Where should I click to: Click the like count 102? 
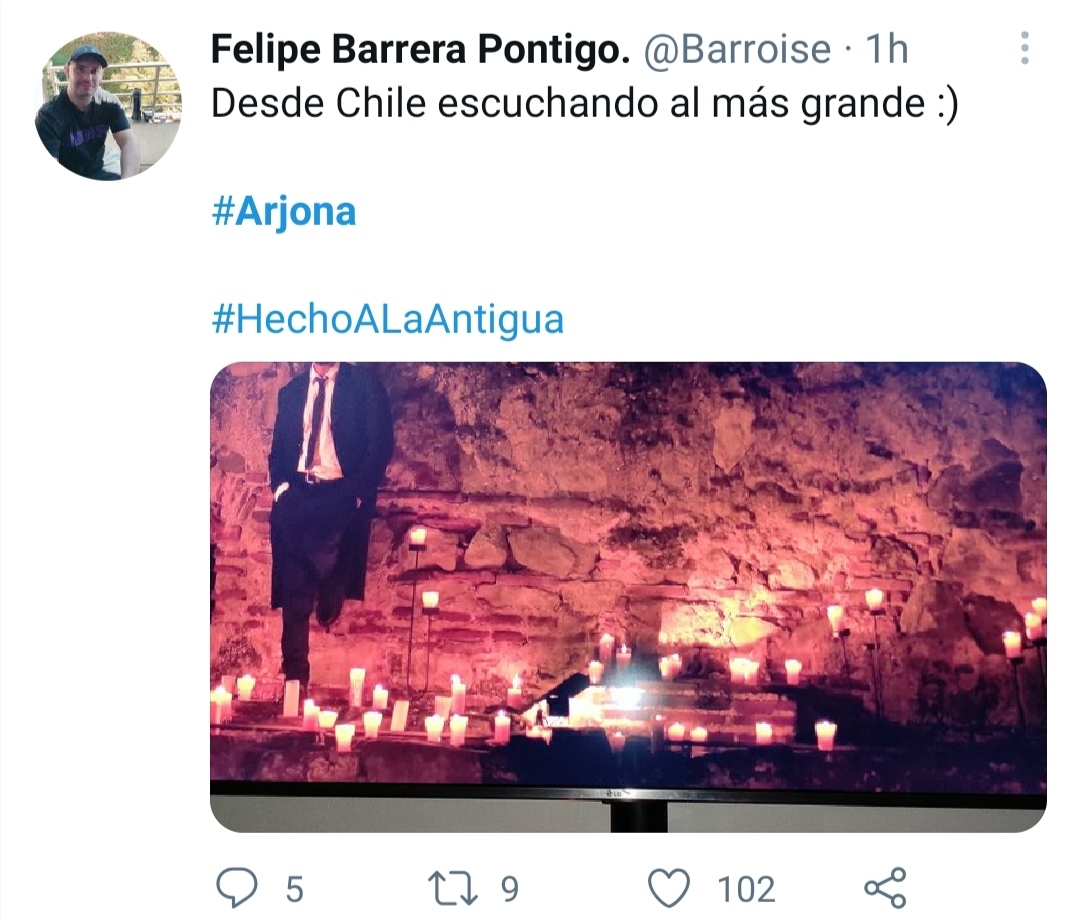click(747, 889)
